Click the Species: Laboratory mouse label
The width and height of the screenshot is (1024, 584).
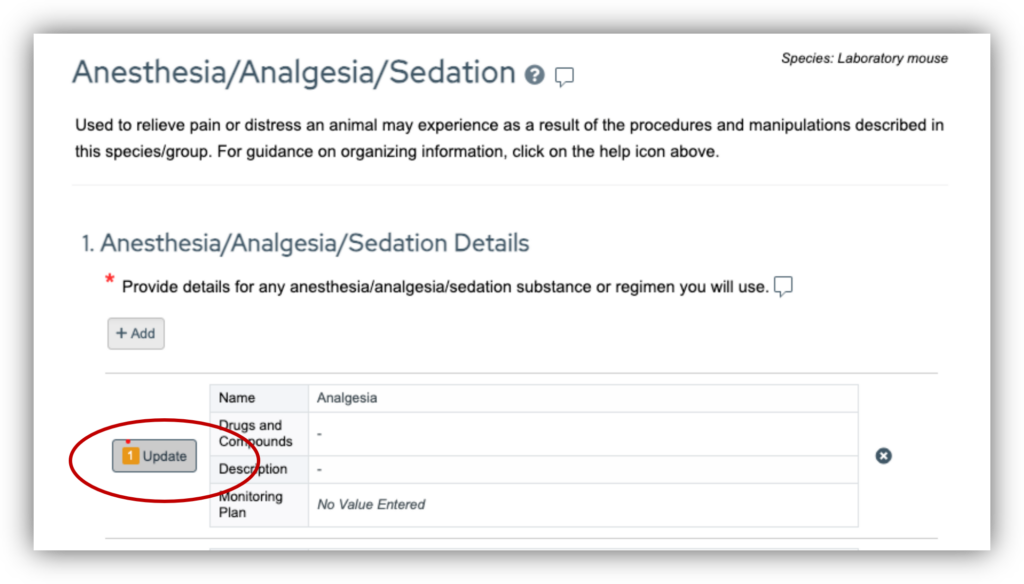(x=864, y=58)
